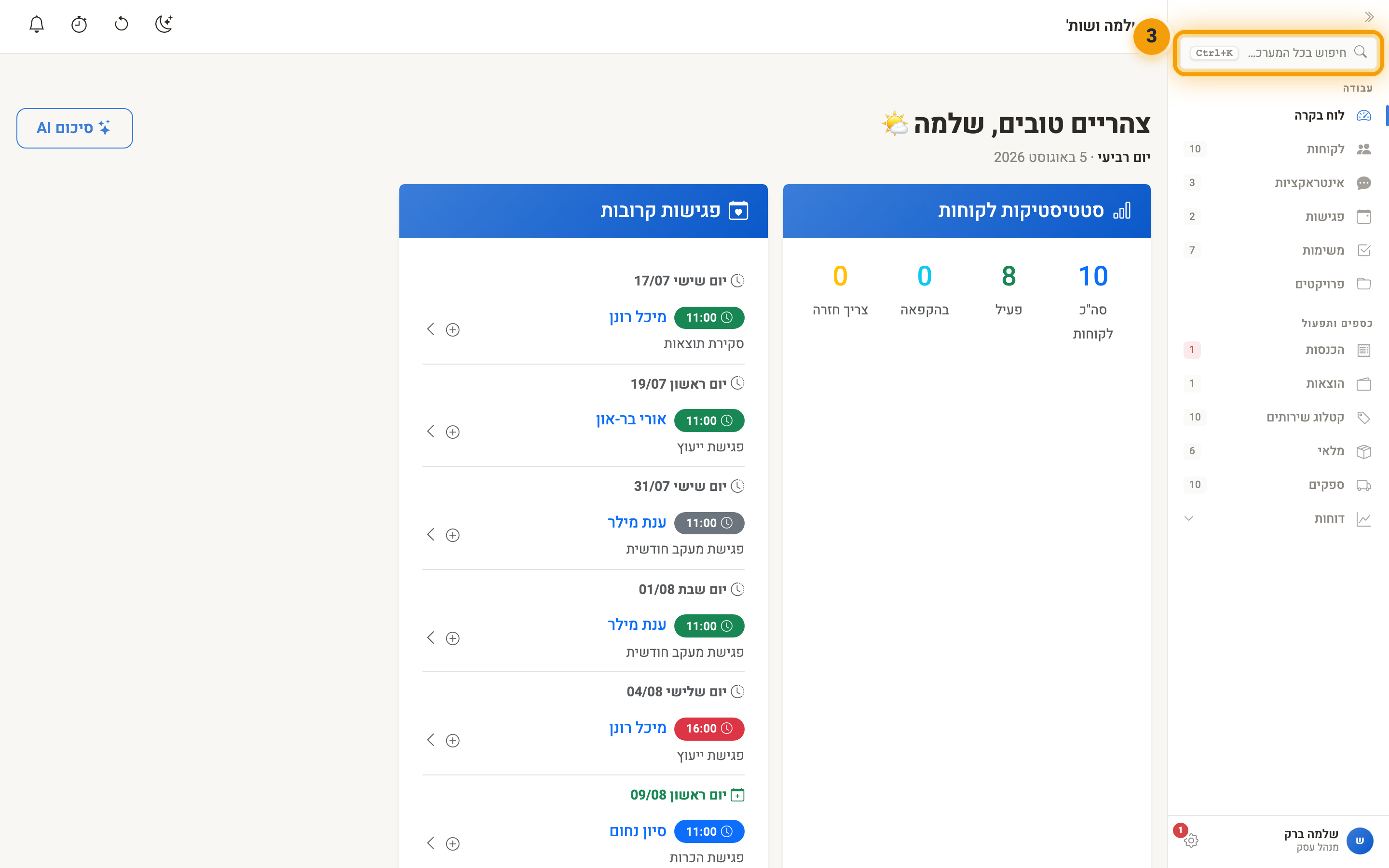Click אורי בר-און client link
The width and height of the screenshot is (1389, 868).
point(631,420)
